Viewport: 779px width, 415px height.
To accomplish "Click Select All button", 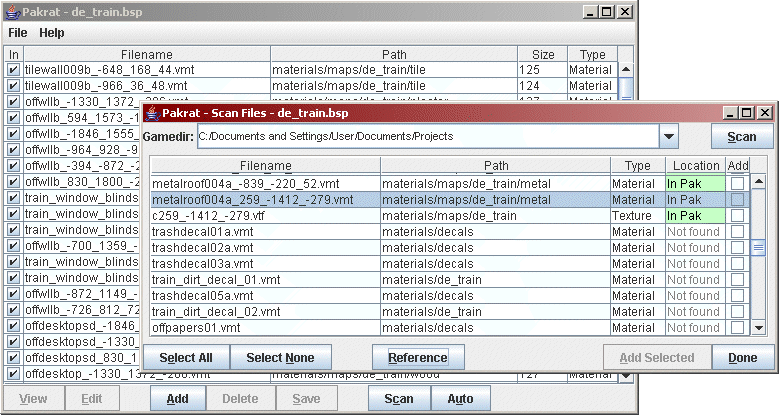I will pos(186,358).
